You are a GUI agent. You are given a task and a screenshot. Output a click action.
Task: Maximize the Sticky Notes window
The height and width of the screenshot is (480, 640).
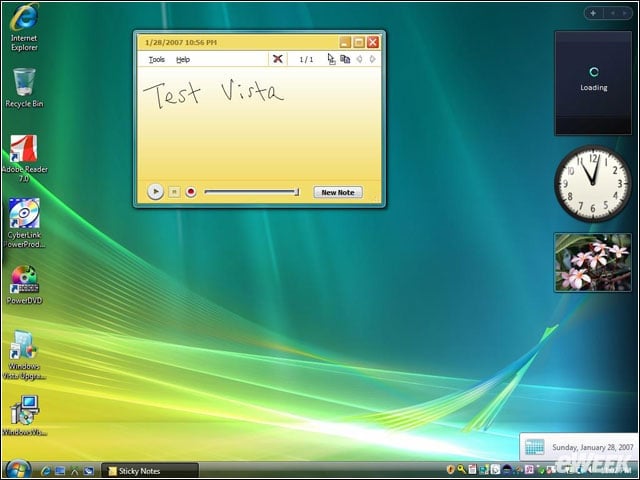pyautogui.click(x=359, y=42)
